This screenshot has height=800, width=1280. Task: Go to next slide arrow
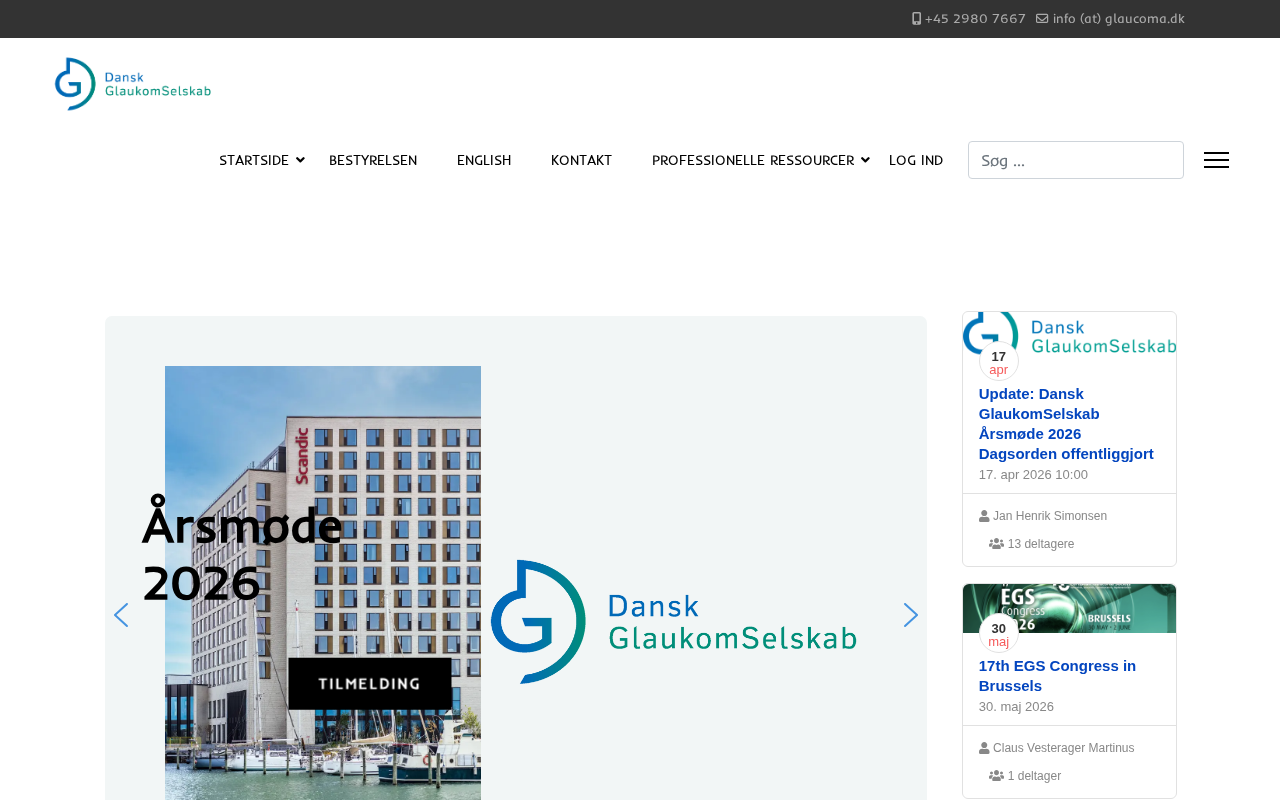pos(910,615)
